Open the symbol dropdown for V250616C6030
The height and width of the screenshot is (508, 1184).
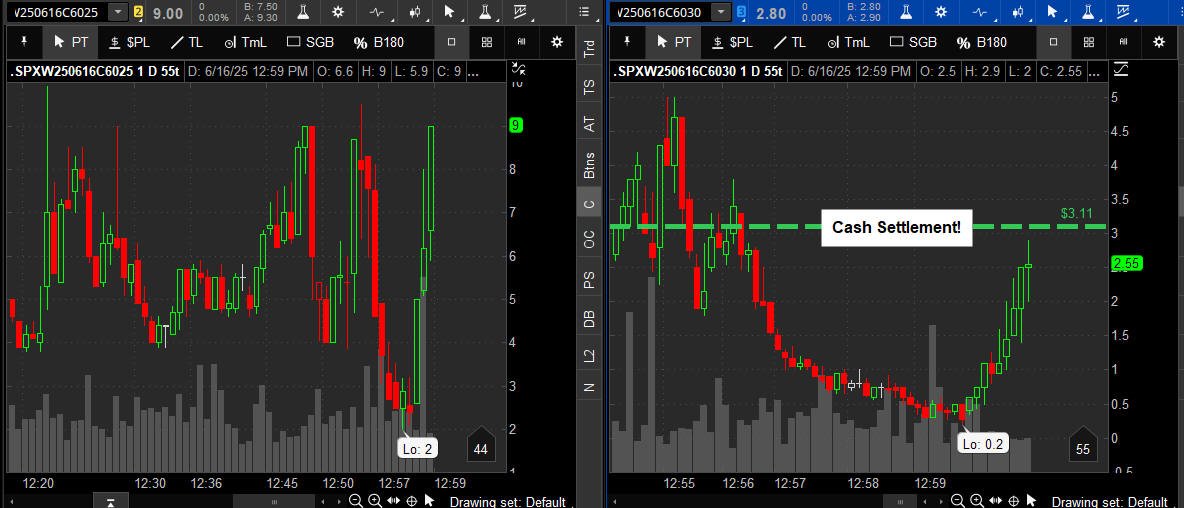[722, 12]
